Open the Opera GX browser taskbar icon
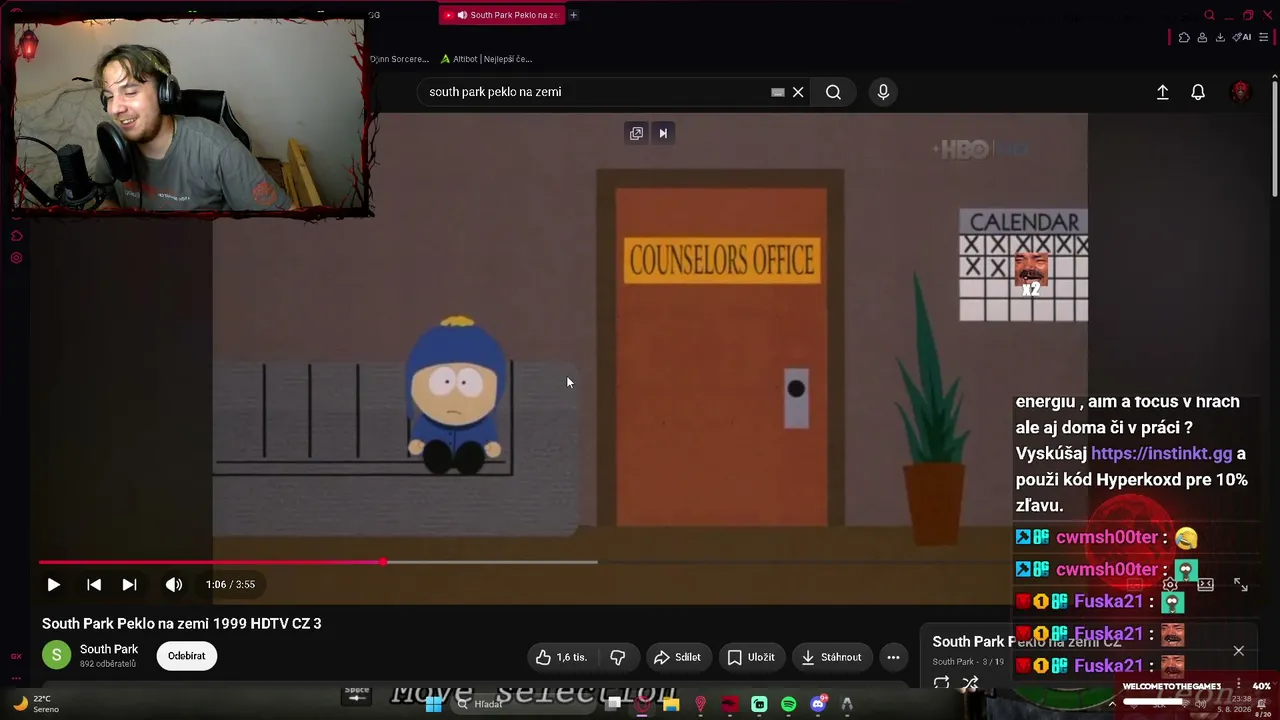This screenshot has height=720, width=1280. tap(642, 704)
